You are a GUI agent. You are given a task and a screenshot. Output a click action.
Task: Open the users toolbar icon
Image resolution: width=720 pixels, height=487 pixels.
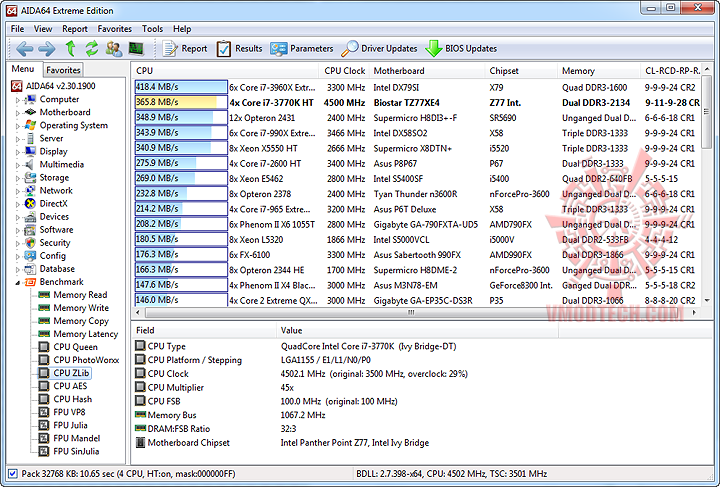[113, 48]
